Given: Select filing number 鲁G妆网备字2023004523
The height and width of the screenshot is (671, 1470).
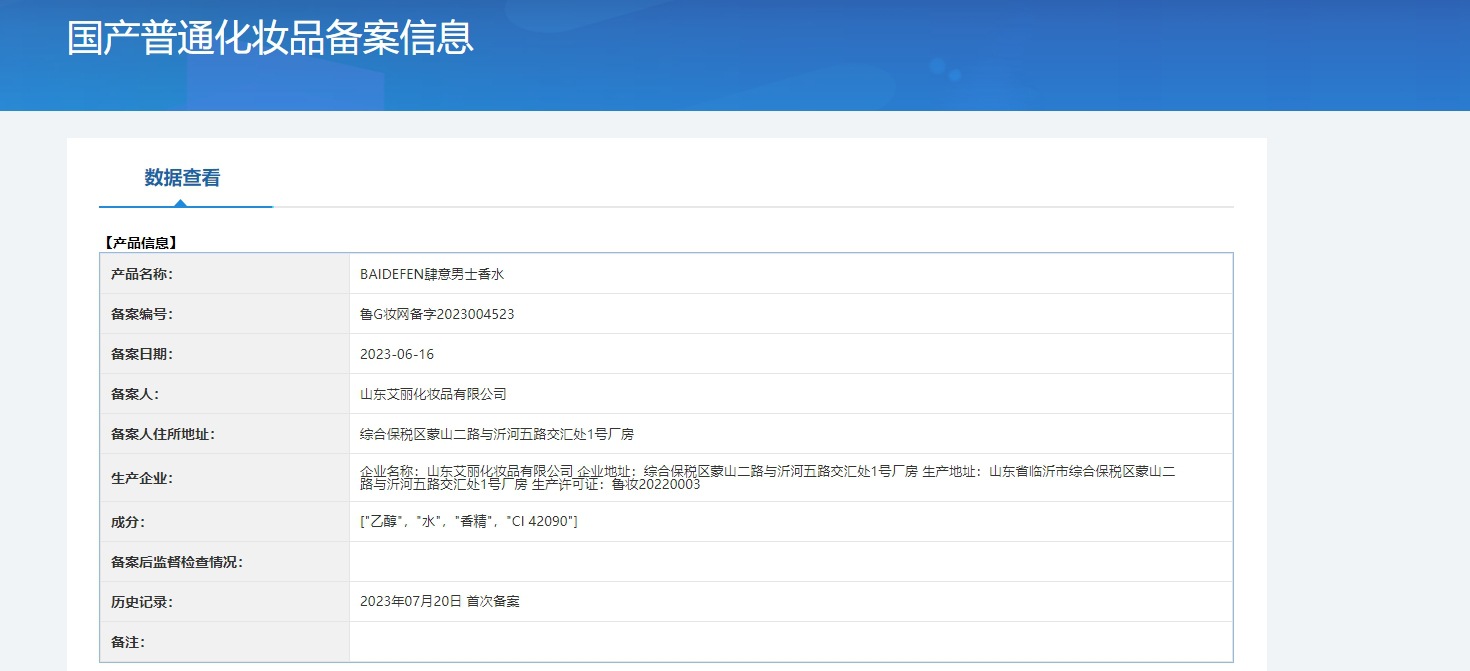Looking at the screenshot, I should pyautogui.click(x=437, y=314).
